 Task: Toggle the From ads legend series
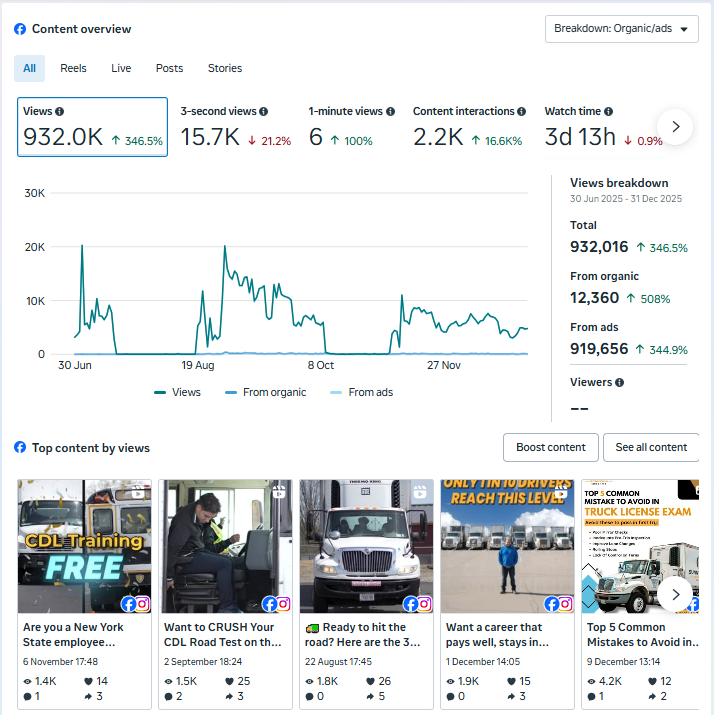tap(362, 392)
